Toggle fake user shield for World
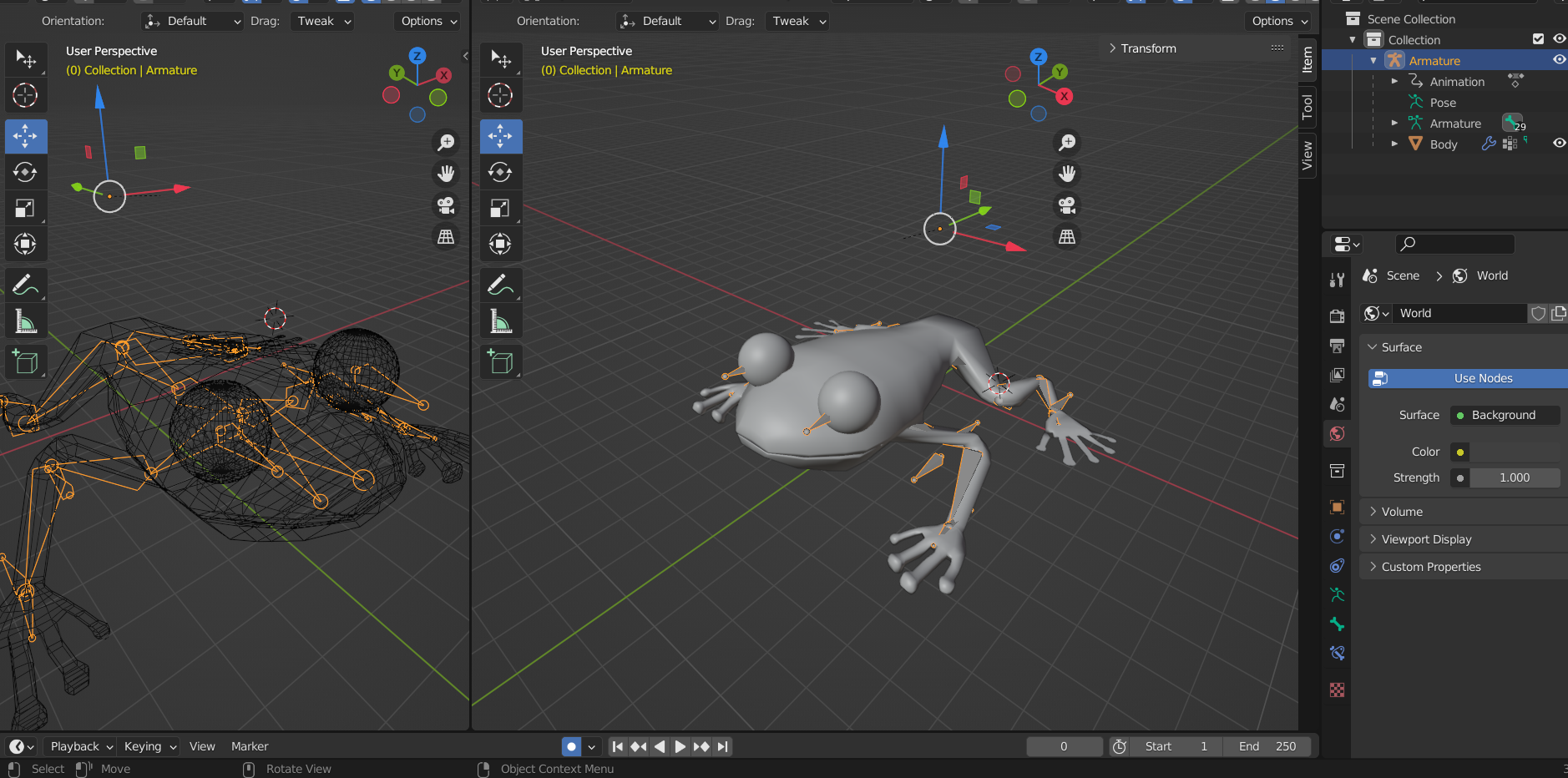Image resolution: width=1568 pixels, height=778 pixels. [x=1538, y=313]
